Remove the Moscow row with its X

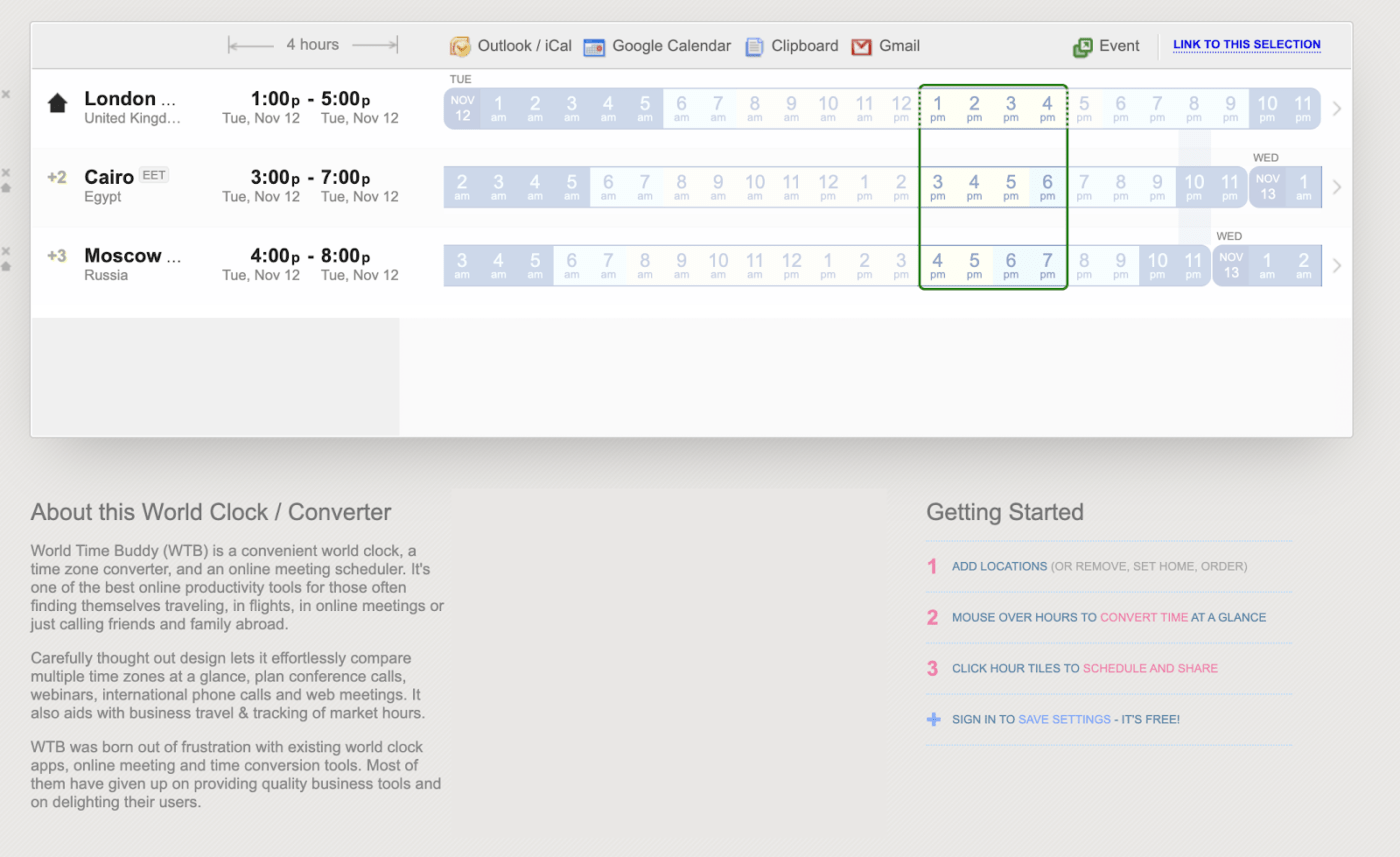coord(6,251)
